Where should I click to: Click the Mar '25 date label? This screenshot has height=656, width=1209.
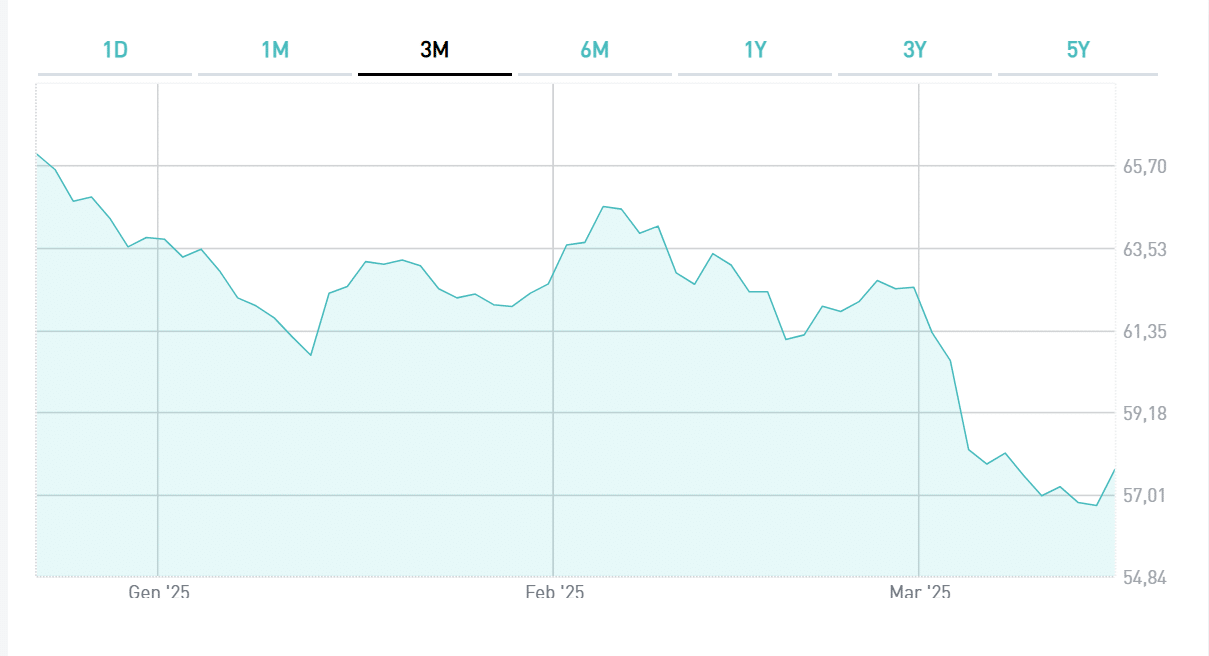920,593
